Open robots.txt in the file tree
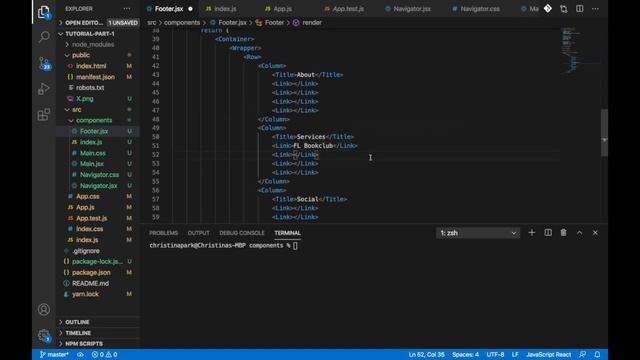This screenshot has height=360, width=640. [98, 87]
